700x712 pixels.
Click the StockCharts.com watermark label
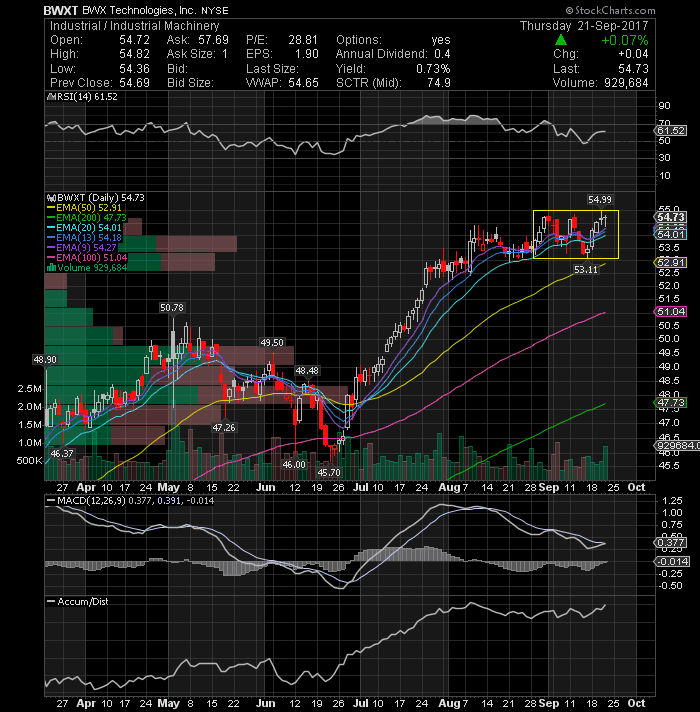click(x=611, y=10)
